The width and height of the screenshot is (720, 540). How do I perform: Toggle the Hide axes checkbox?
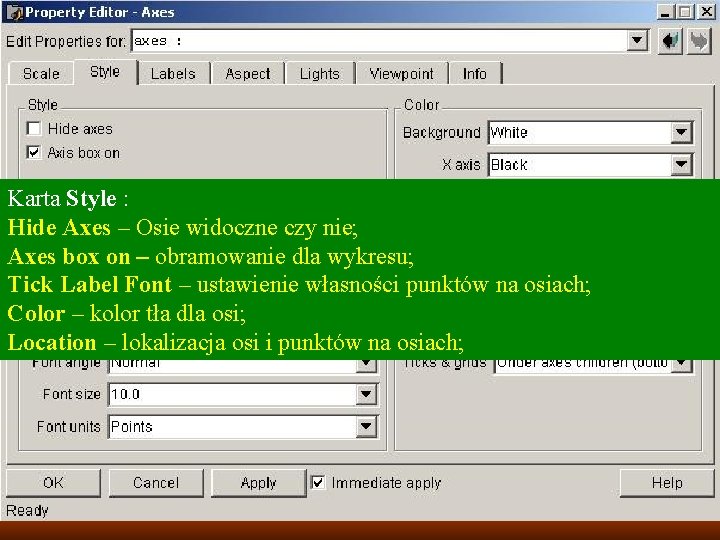click(x=34, y=129)
